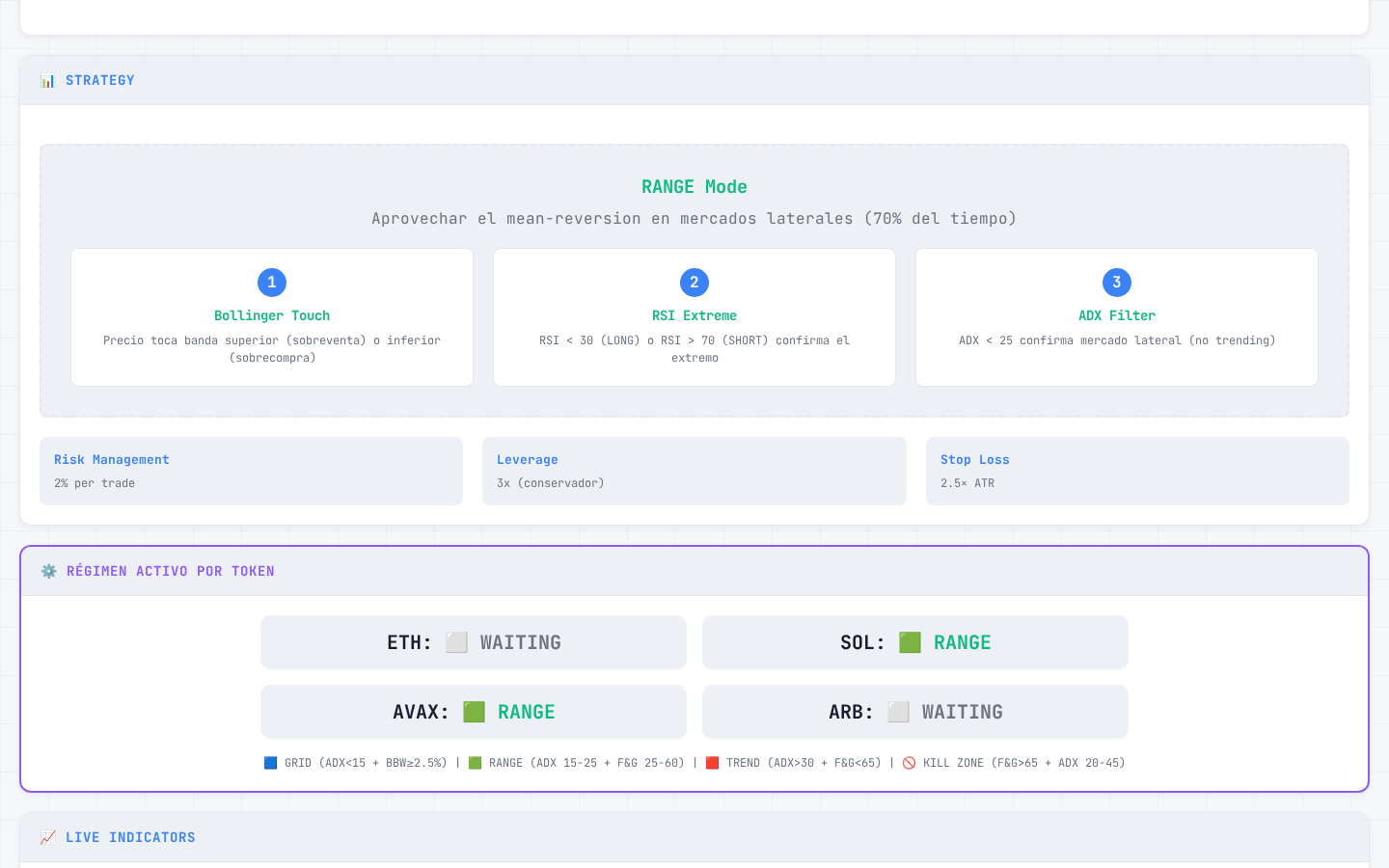This screenshot has width=1389, height=868.
Task: Select the ETH WAITING status tile
Action: tap(474, 642)
